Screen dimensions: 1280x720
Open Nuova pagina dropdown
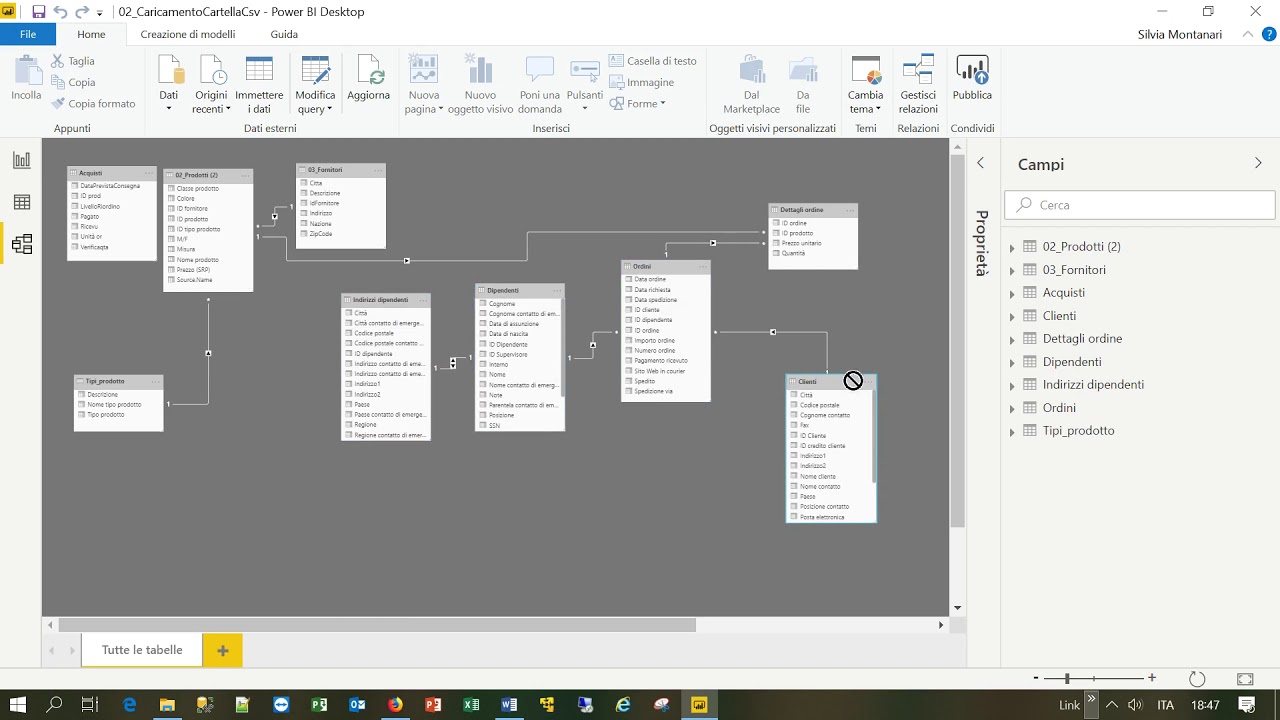pos(424,84)
